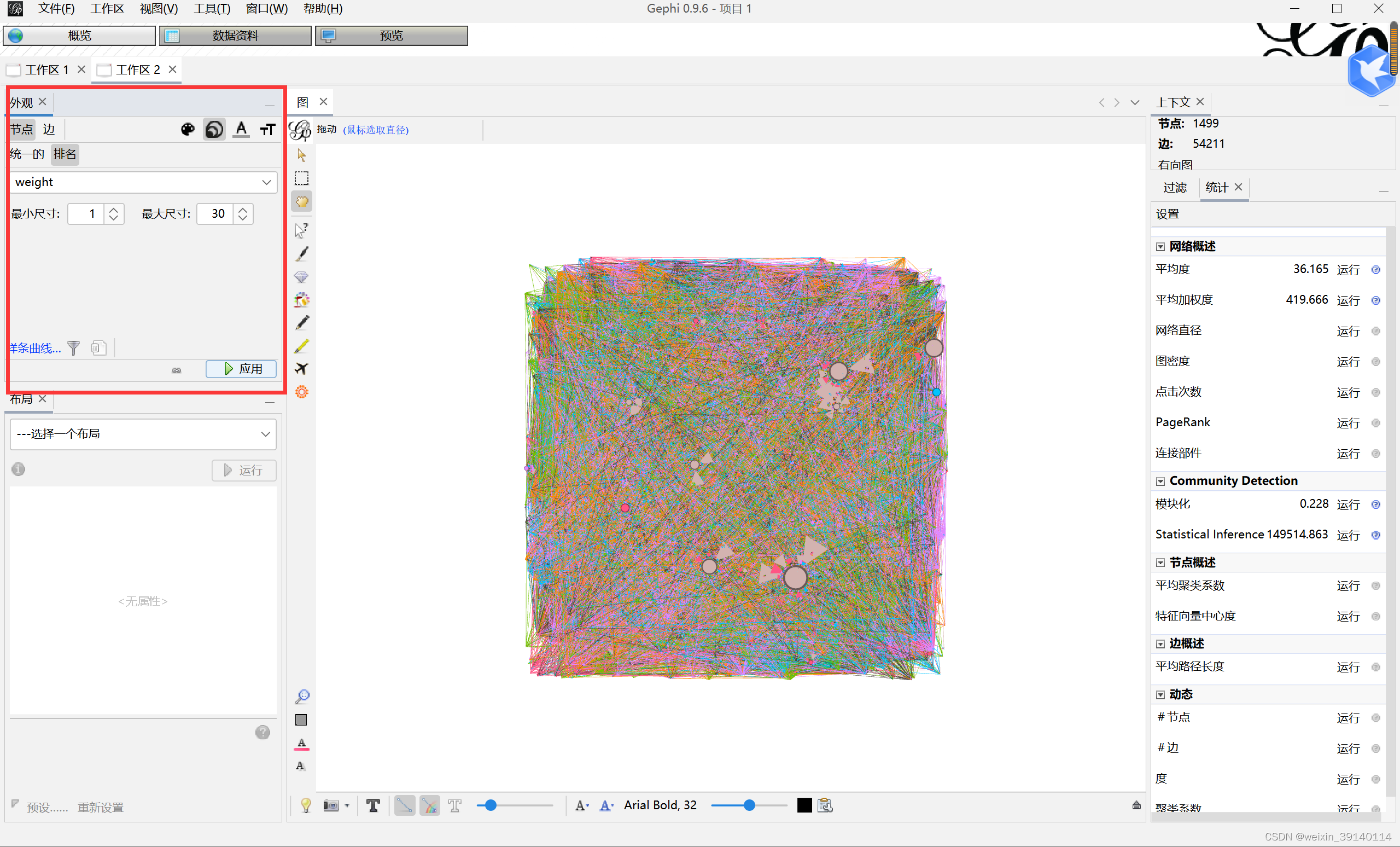Take a screenshot with the camera icon
The image size is (1400, 847).
[331, 805]
